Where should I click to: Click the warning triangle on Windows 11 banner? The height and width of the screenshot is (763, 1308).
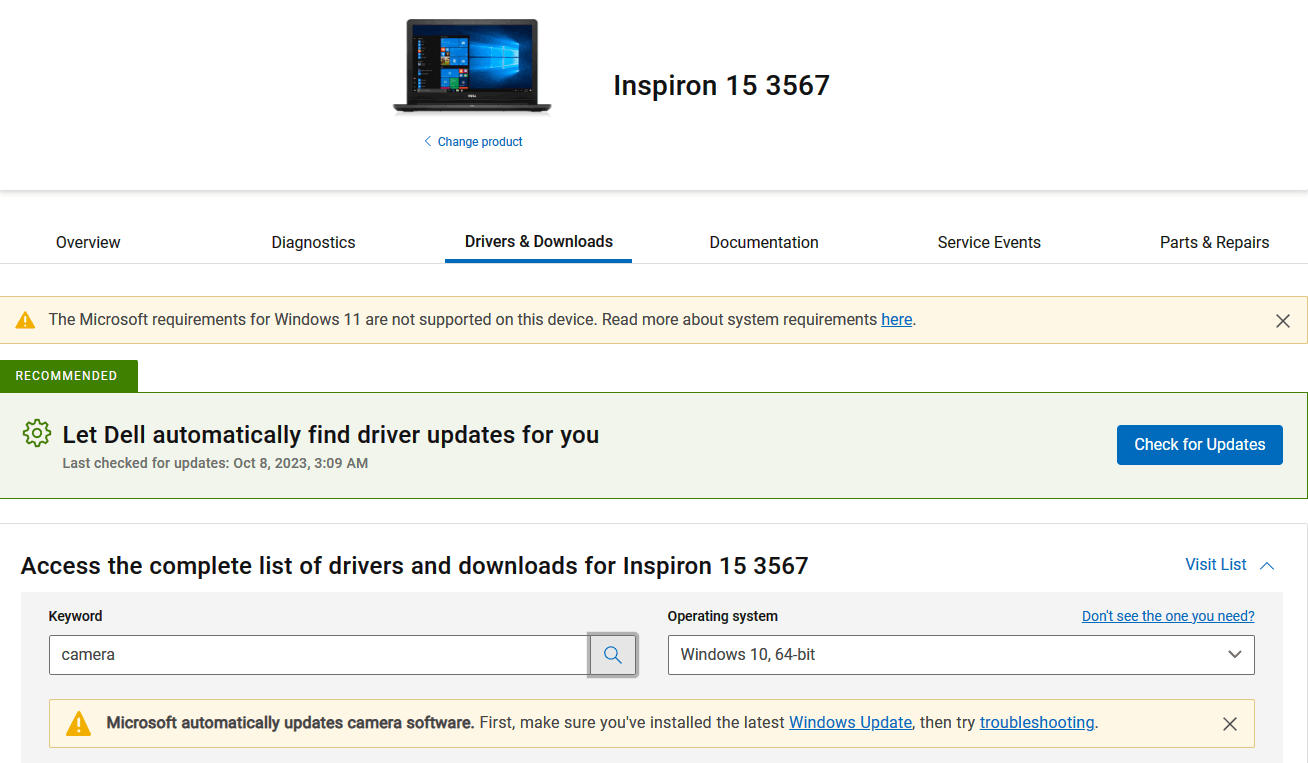pos(25,319)
